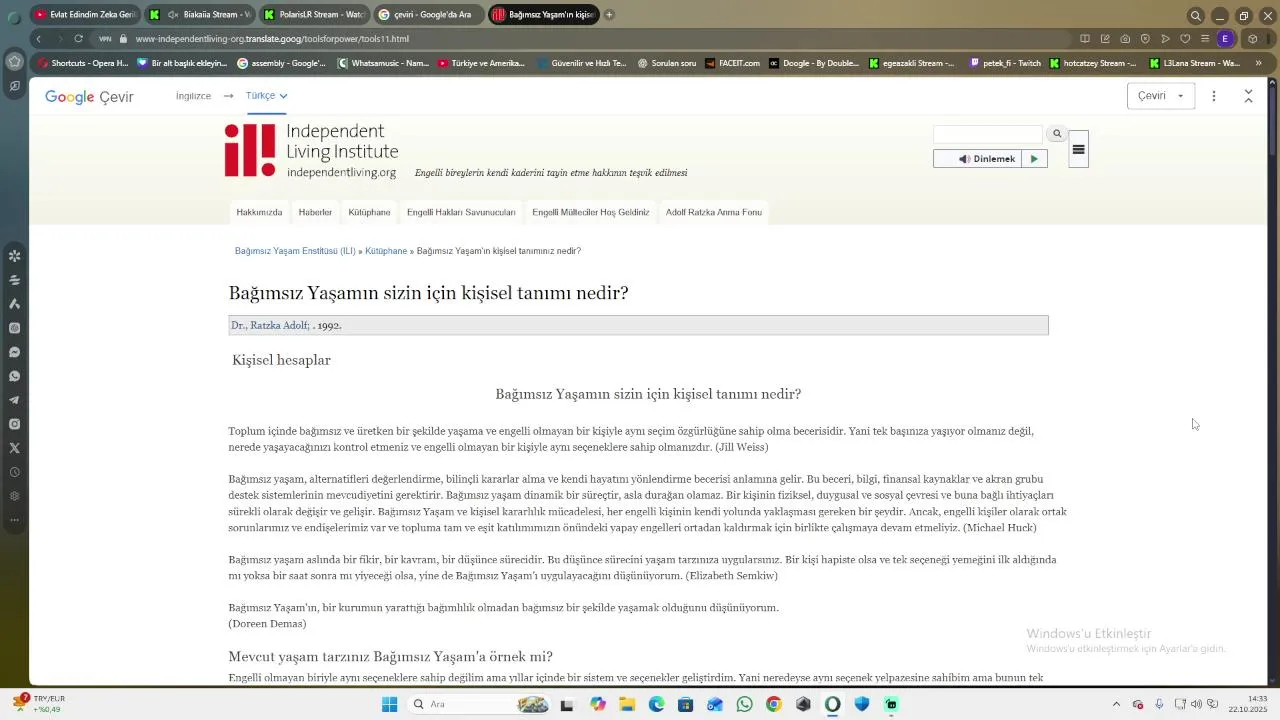Switch to çeviri - Google'da Ara tab
Viewport: 1280px width, 720px height.
point(430,15)
